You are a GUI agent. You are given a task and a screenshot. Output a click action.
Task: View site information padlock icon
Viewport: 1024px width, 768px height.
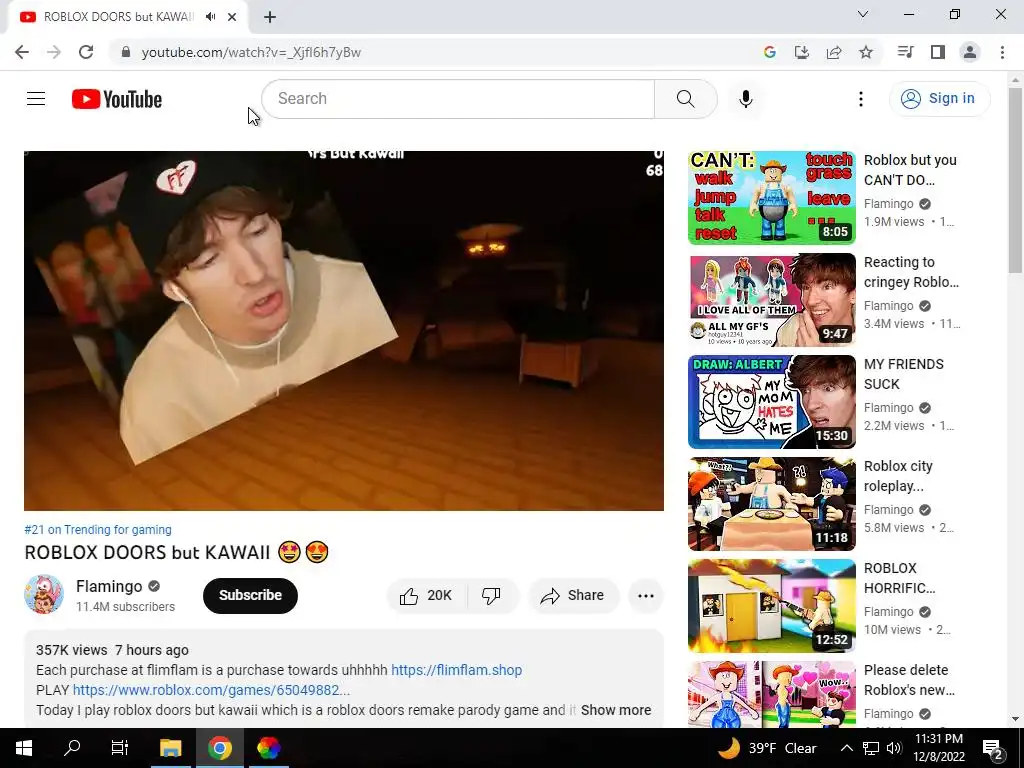point(126,52)
